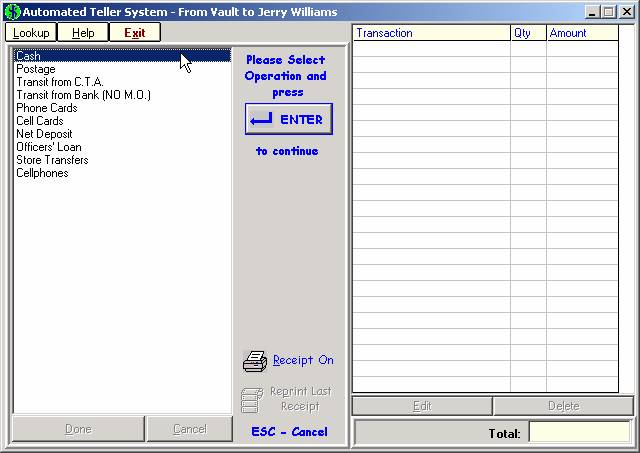Select Cash in the operation list
This screenshot has width=640, height=453.
tap(28, 56)
